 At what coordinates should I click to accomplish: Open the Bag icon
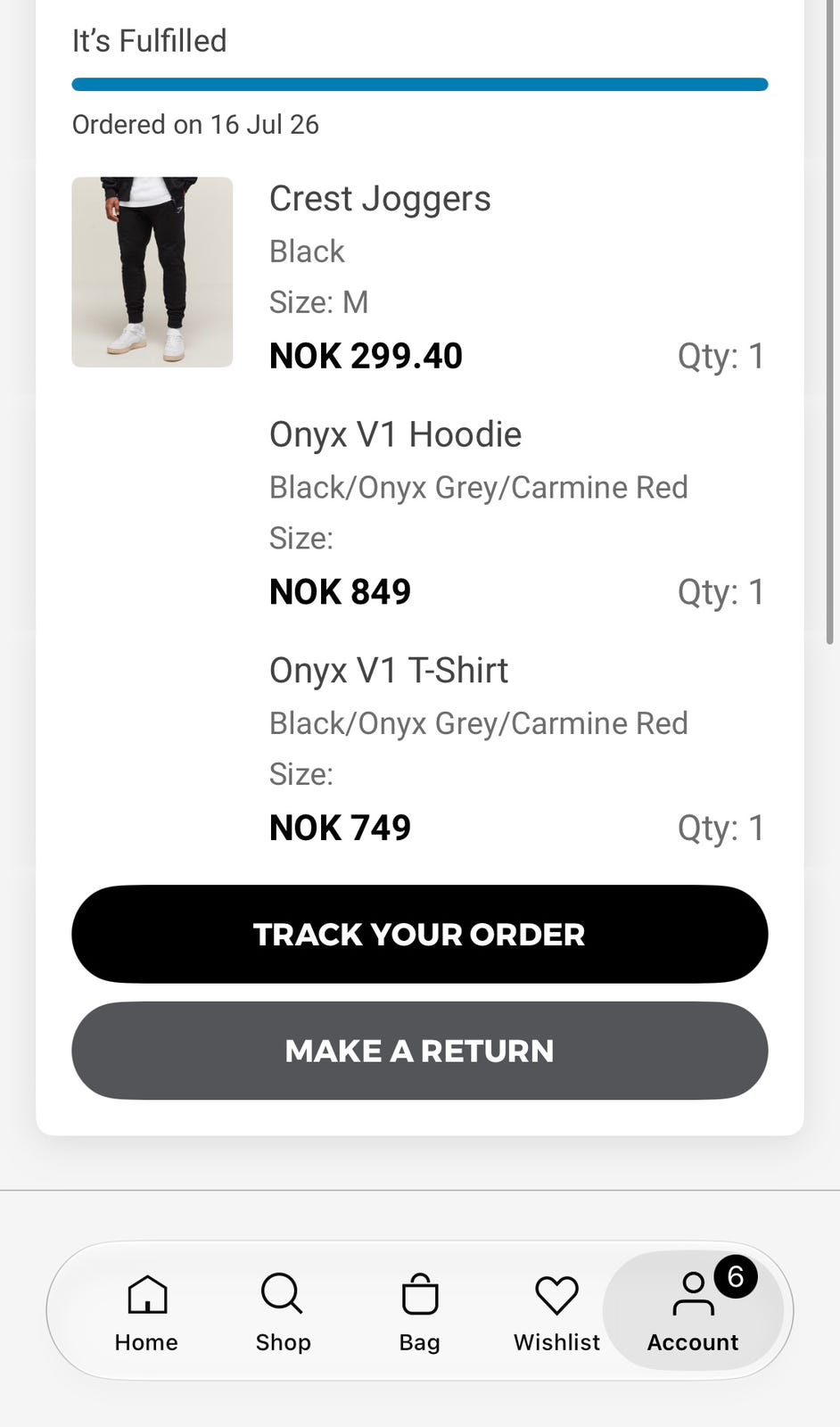(x=420, y=1294)
